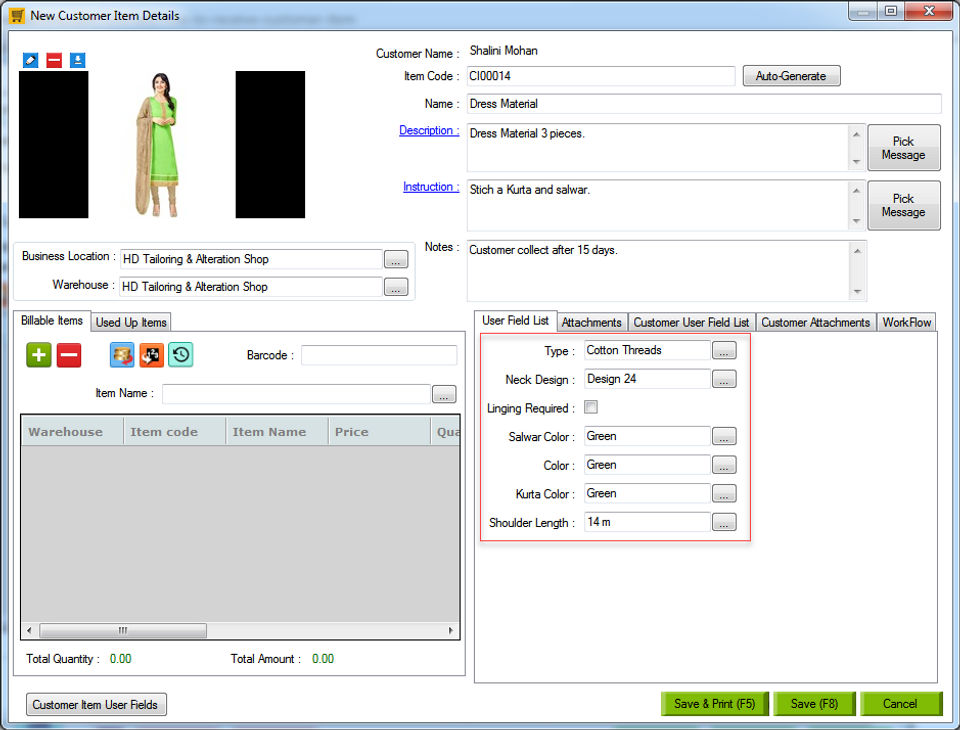Click the Auto-Generate button
The image size is (960, 730).
791,76
